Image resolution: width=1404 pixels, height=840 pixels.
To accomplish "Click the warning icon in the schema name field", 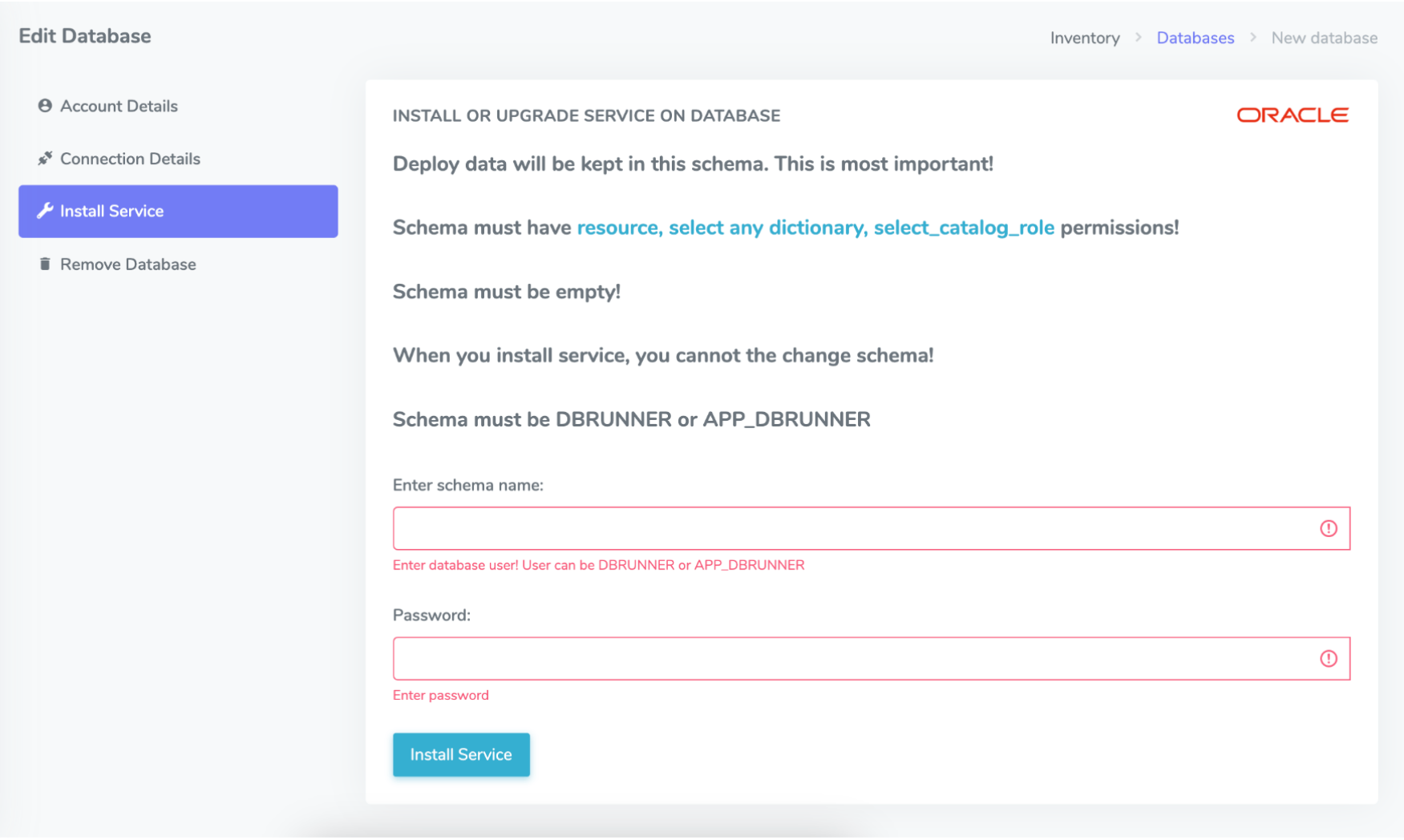I will [1328, 528].
